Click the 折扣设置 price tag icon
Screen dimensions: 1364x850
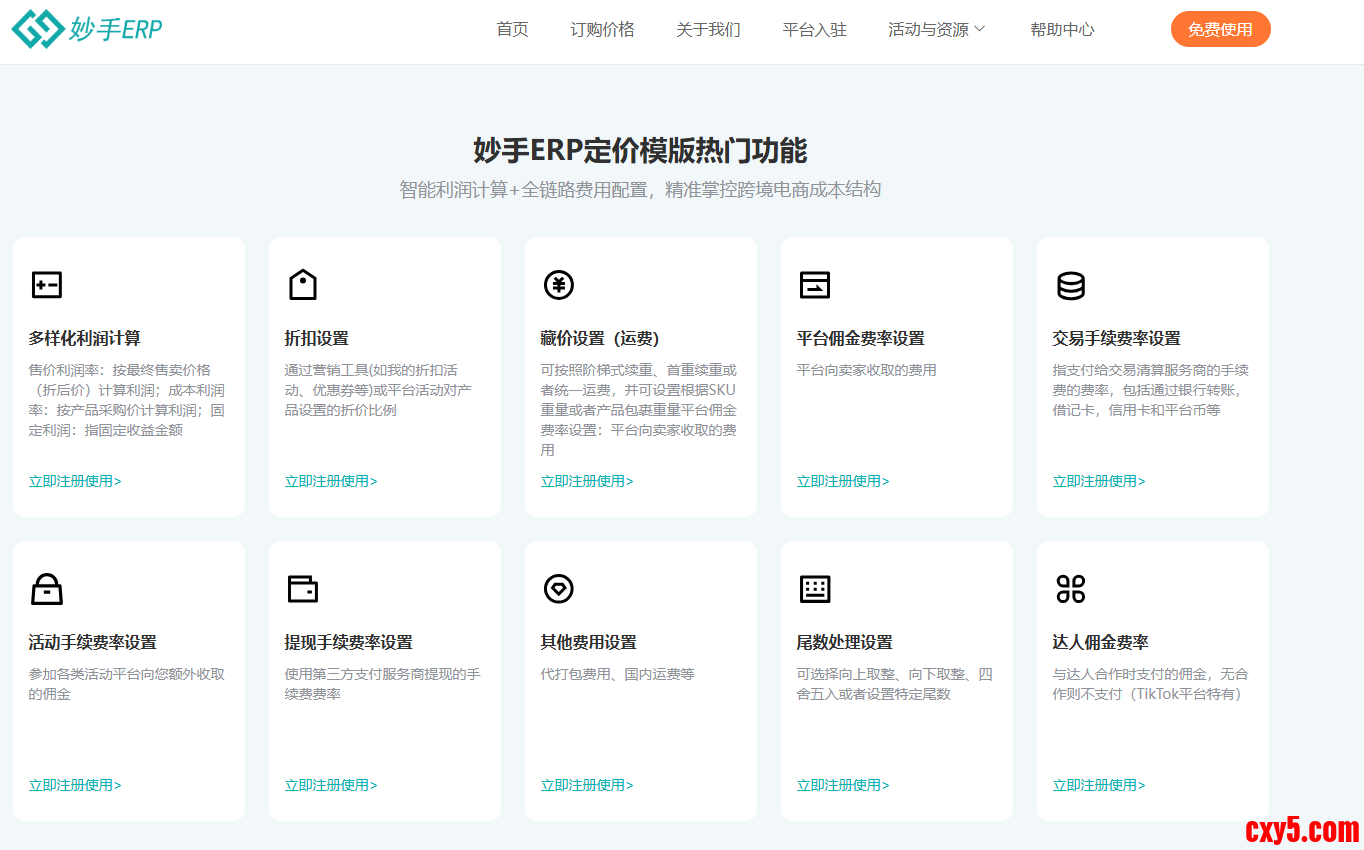302,285
